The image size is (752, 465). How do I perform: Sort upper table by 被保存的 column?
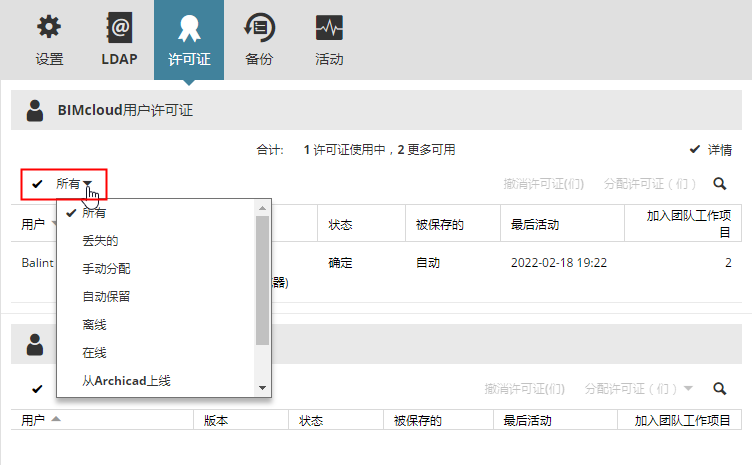(439, 224)
